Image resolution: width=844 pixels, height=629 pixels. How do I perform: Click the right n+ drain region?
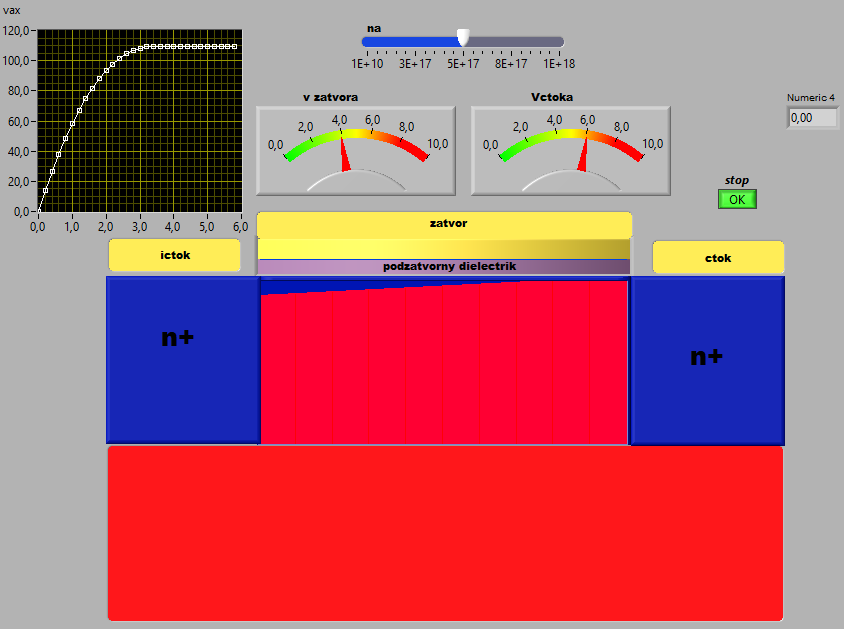point(707,361)
